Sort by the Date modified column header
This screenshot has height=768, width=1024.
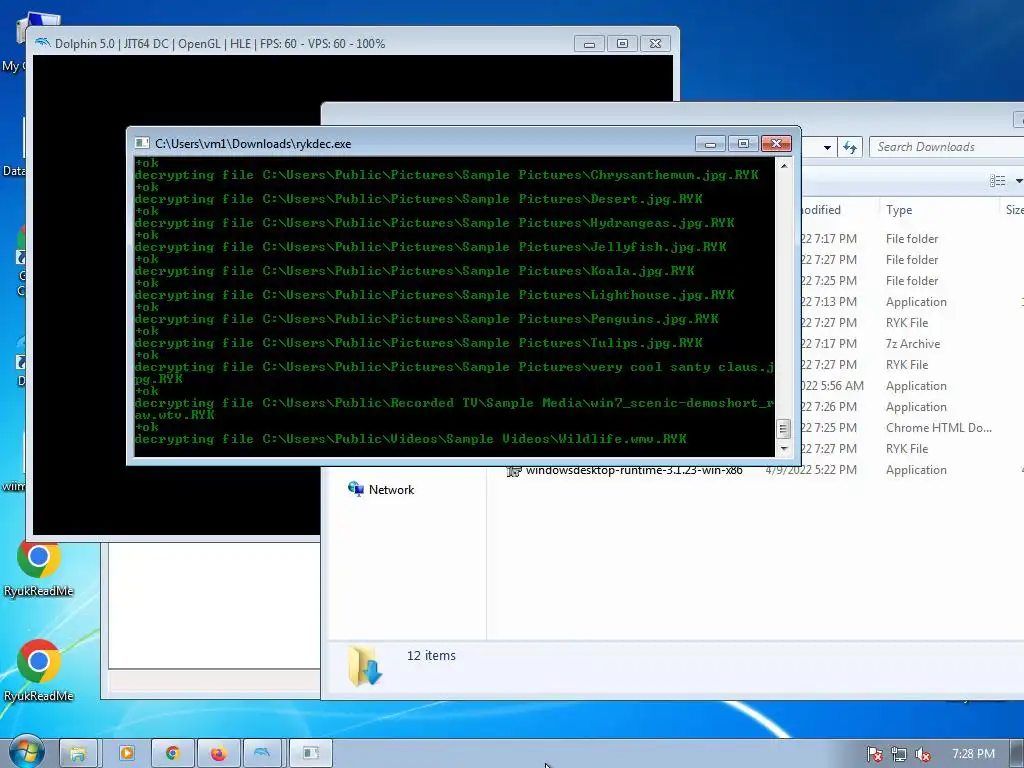click(839, 210)
